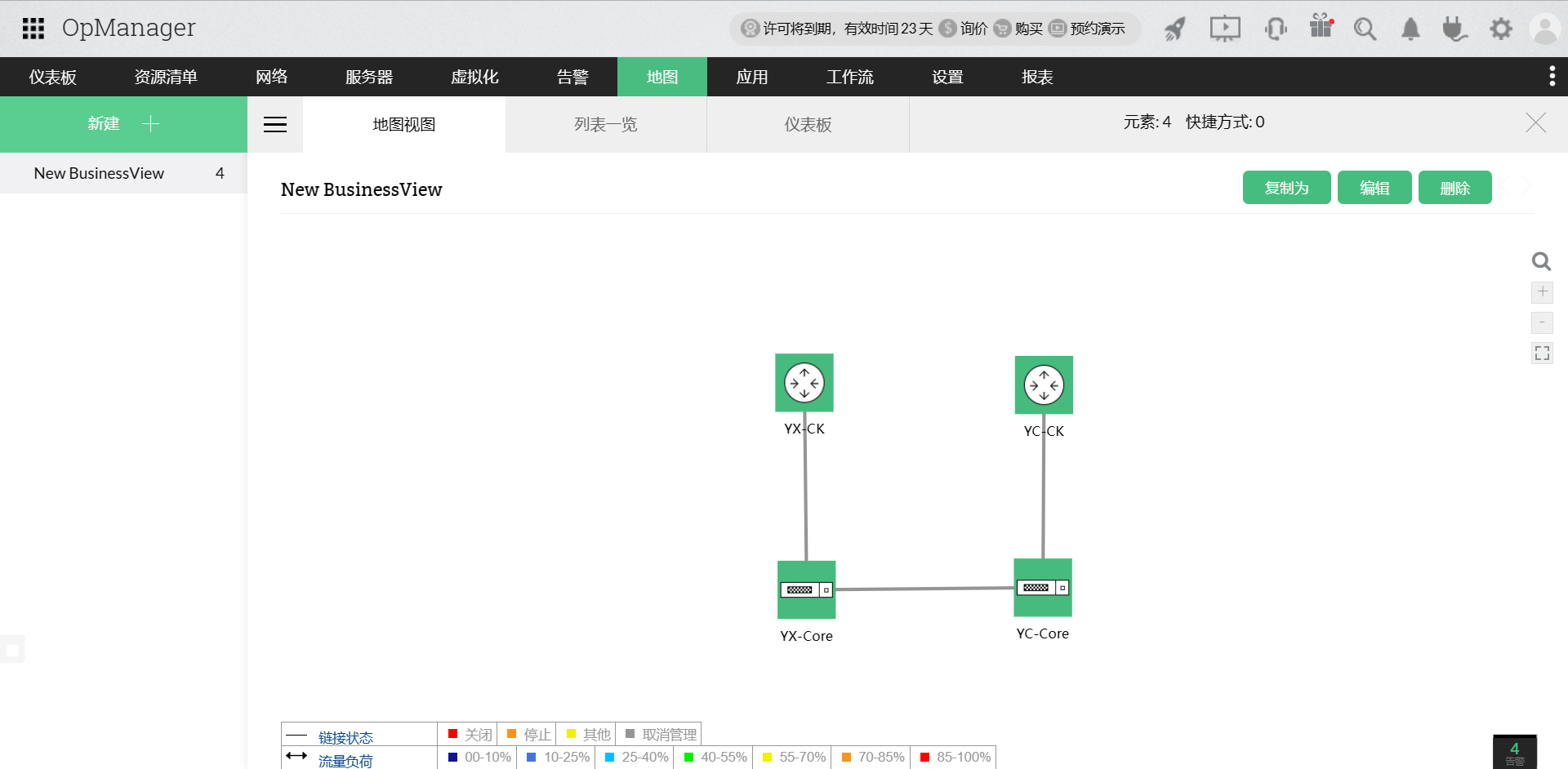Click the link between YX-Core and YC-Core
1568x769 pixels.
click(924, 589)
